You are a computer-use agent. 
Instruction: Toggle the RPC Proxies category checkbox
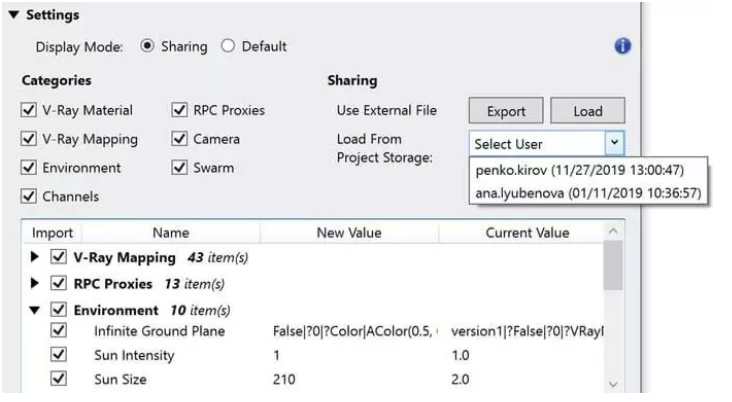(x=180, y=111)
